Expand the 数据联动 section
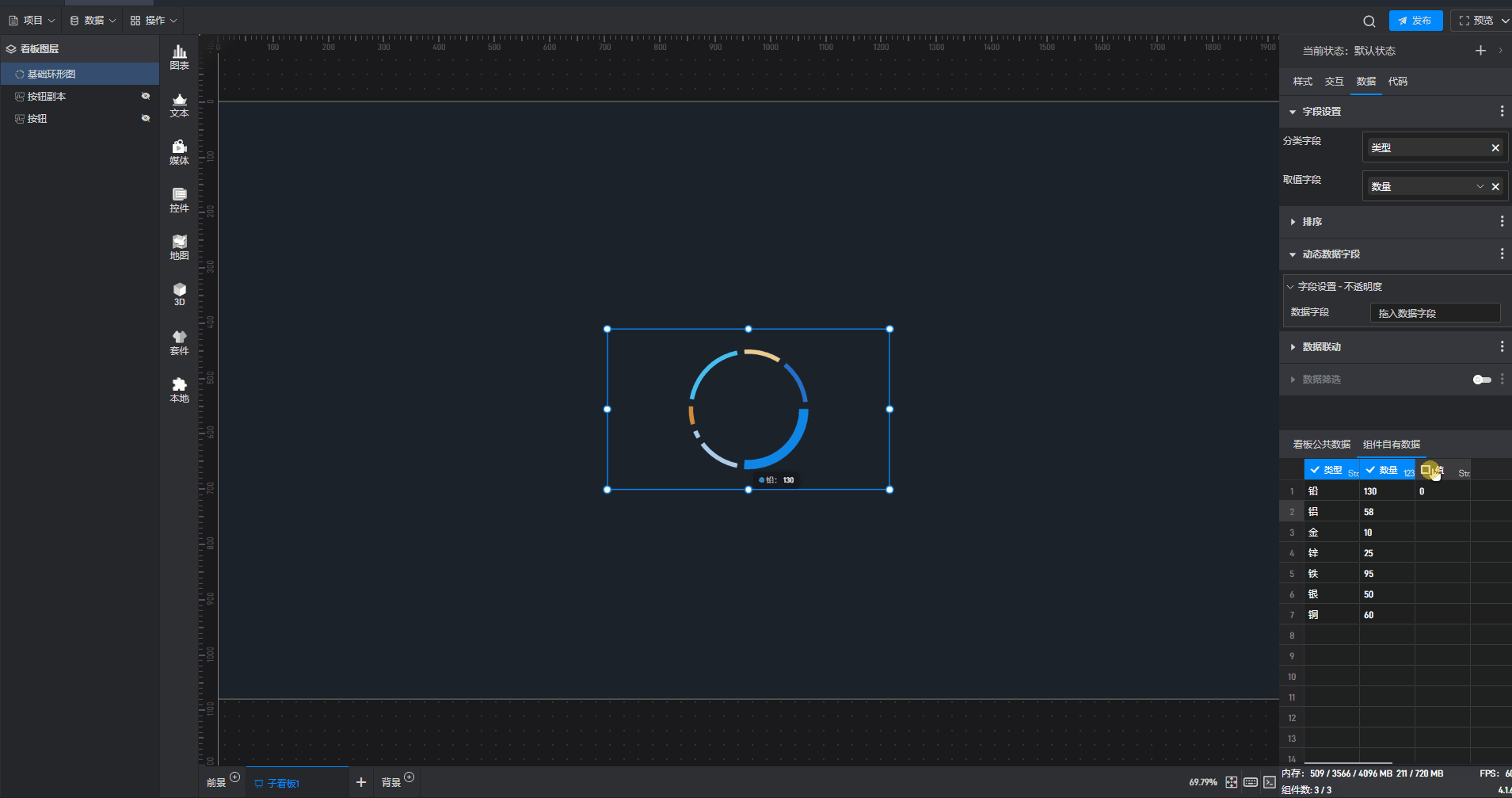The width and height of the screenshot is (1512, 798). pyautogui.click(x=1321, y=347)
